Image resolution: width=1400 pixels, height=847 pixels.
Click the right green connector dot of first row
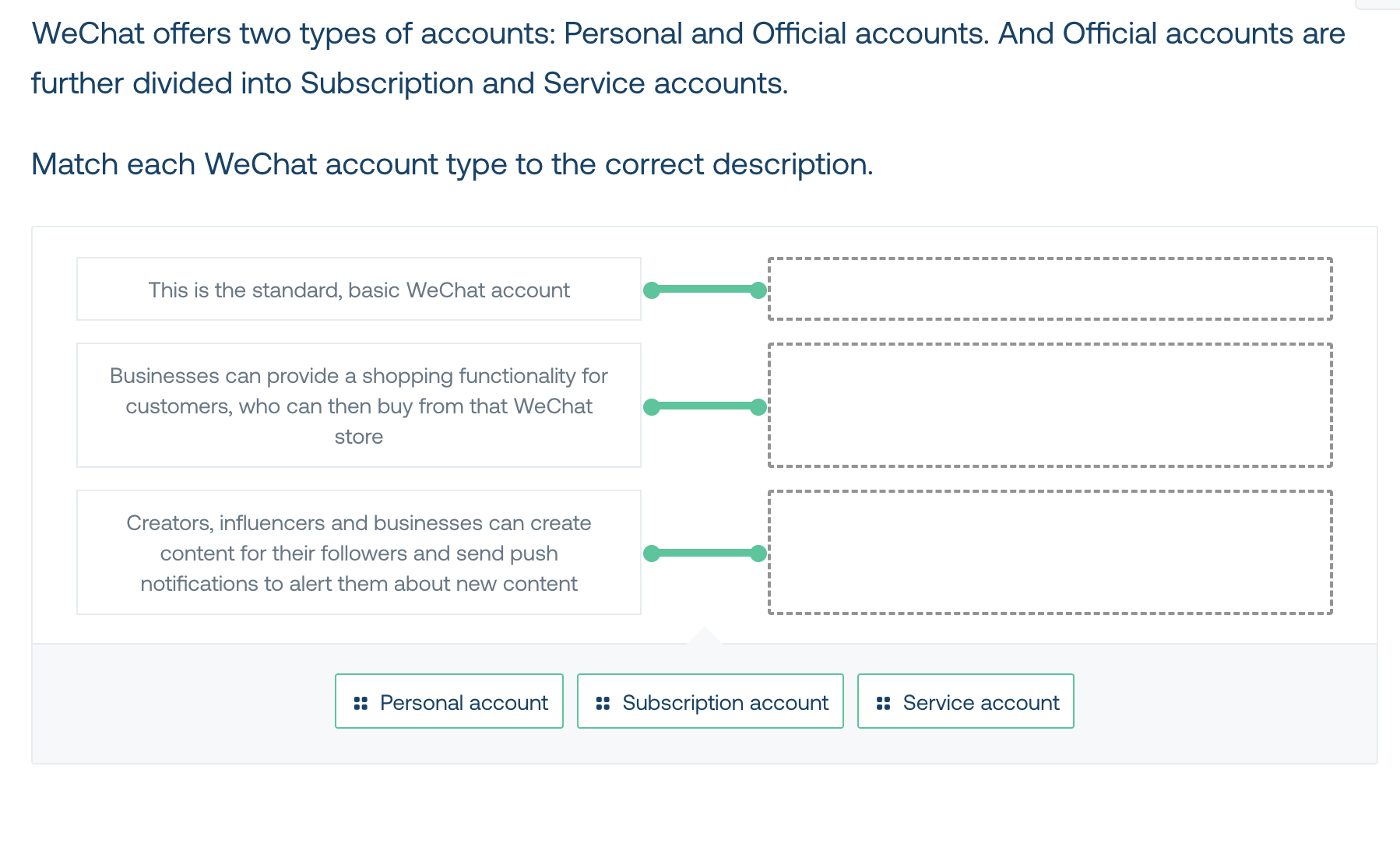[x=758, y=290]
